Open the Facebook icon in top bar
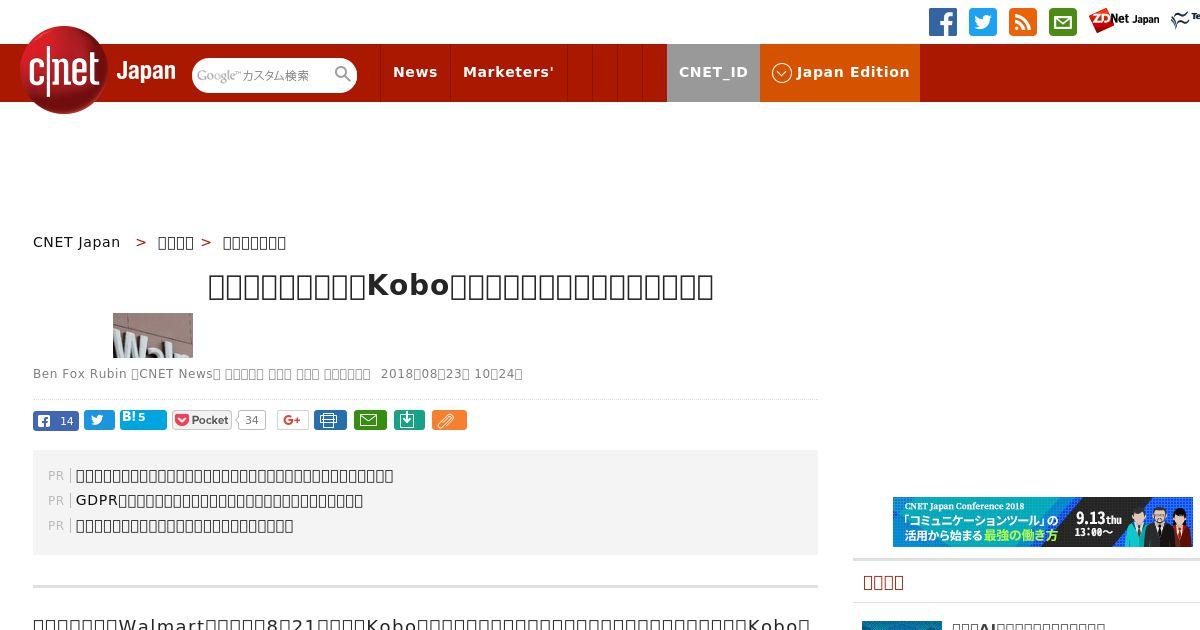The width and height of the screenshot is (1200, 630). point(943,22)
